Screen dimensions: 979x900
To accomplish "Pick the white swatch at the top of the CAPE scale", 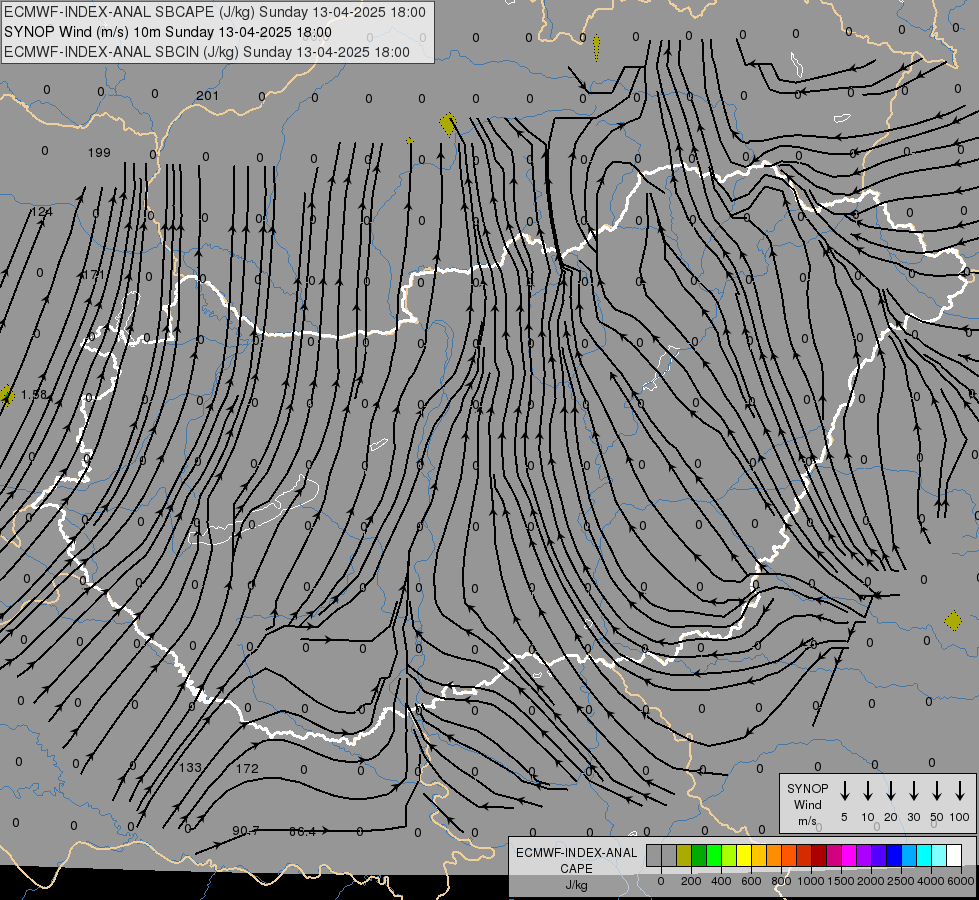I will (953, 855).
